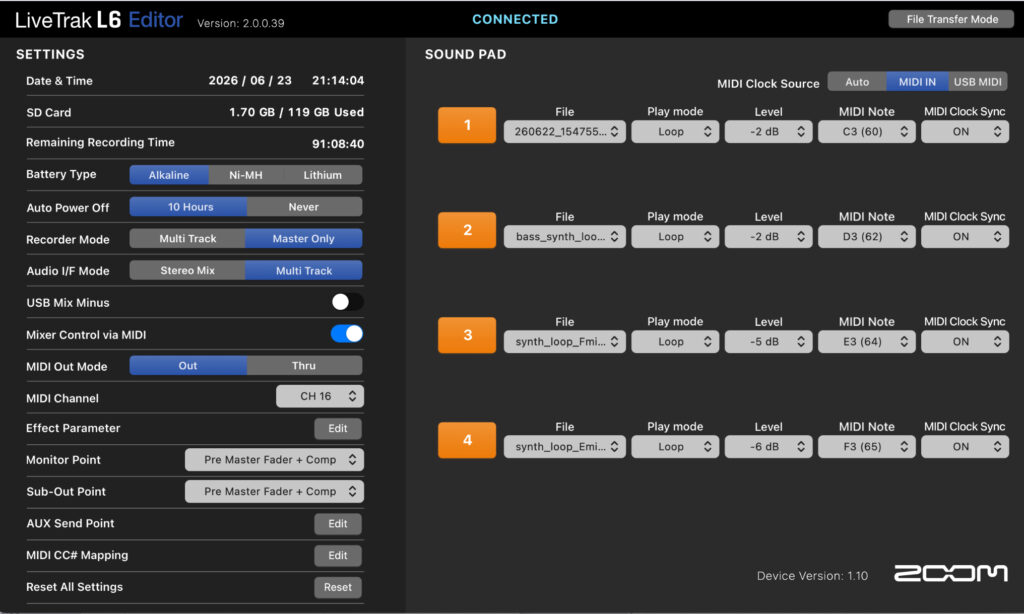The image size is (1024, 614).
Task: Open pad 2 bass_synth_loo file dropdown
Action: point(564,236)
